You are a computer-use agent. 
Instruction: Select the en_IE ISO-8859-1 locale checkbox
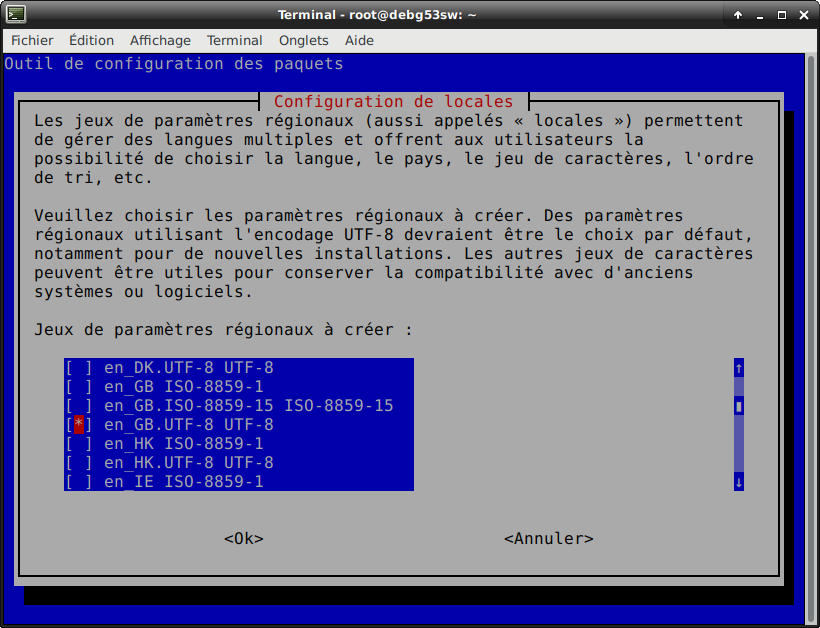[78, 482]
